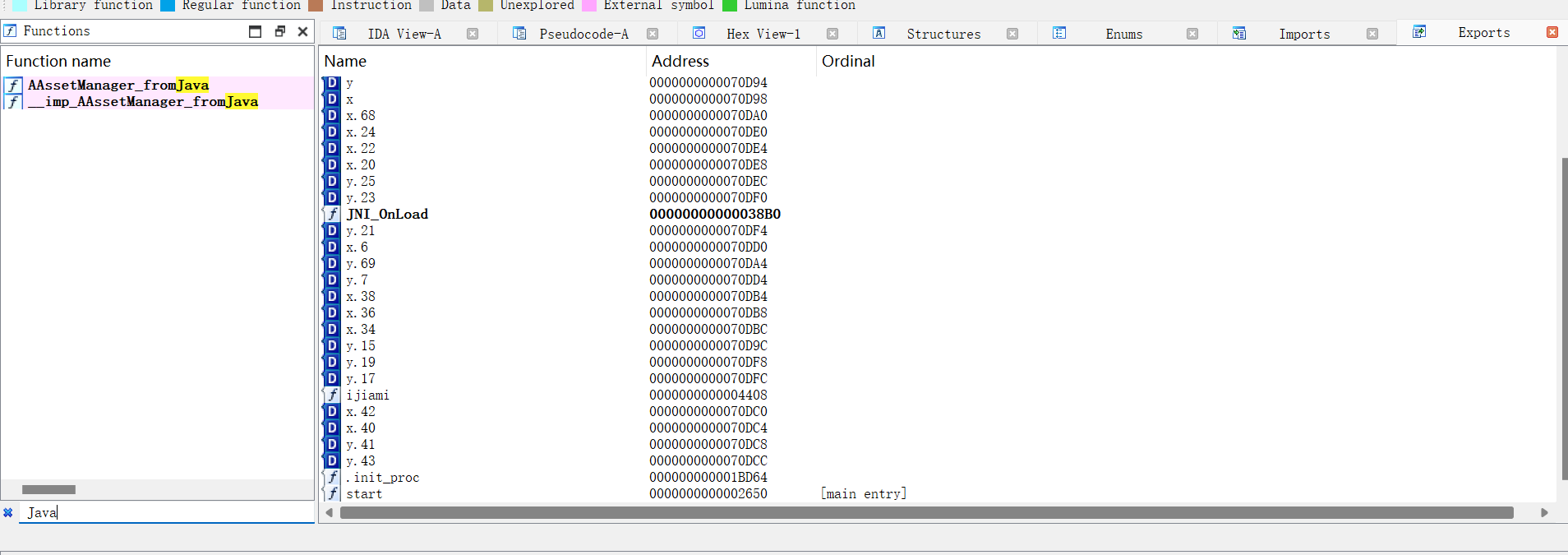Select __imp_AAssetManager_fromJava function
The width and height of the screenshot is (1568, 555).
pos(143,101)
